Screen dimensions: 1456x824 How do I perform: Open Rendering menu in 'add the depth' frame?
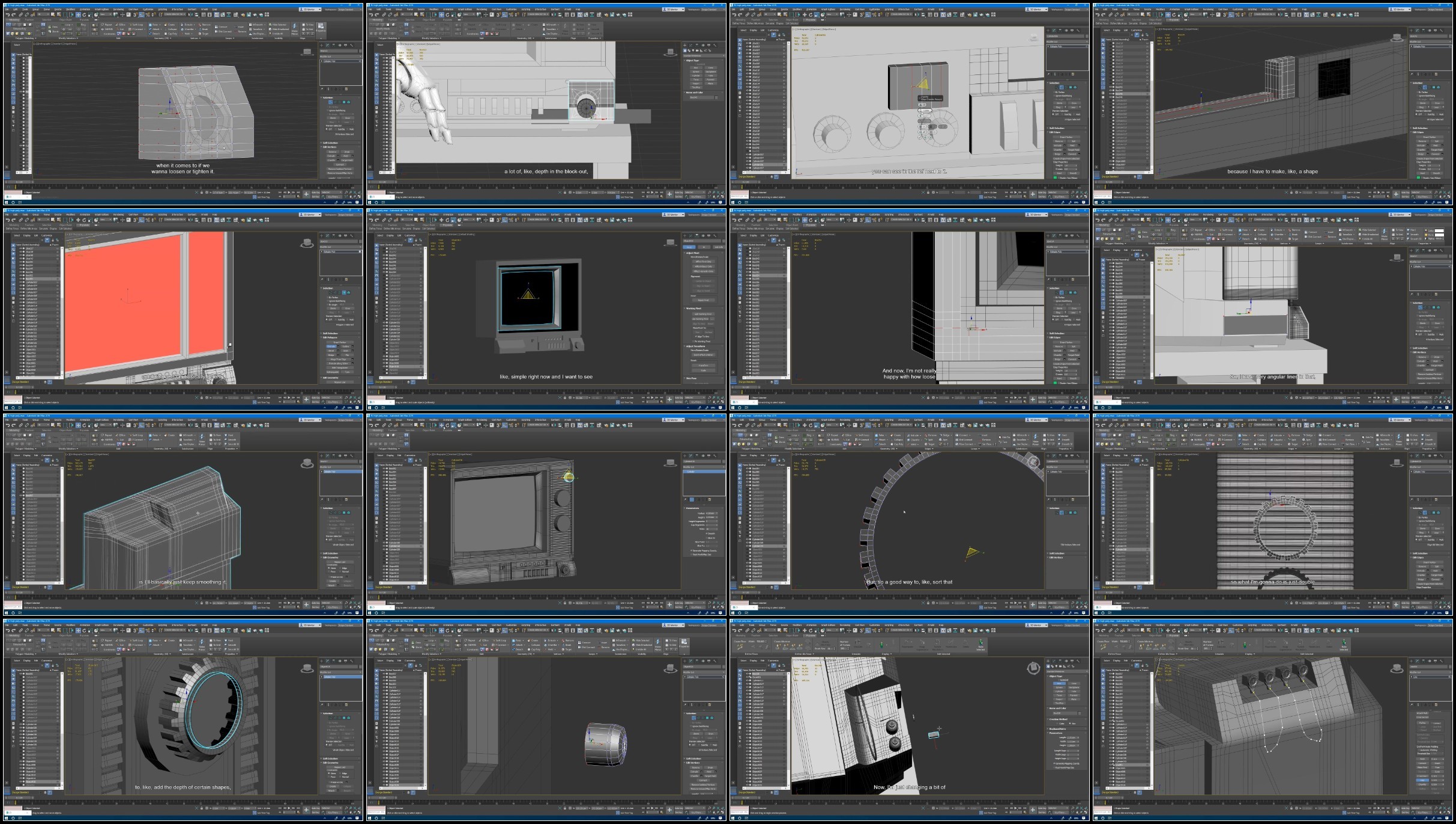click(119, 625)
